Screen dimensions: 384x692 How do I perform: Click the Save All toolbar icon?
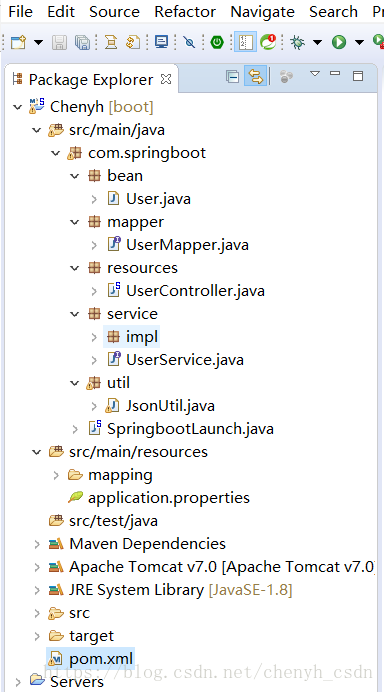82,42
